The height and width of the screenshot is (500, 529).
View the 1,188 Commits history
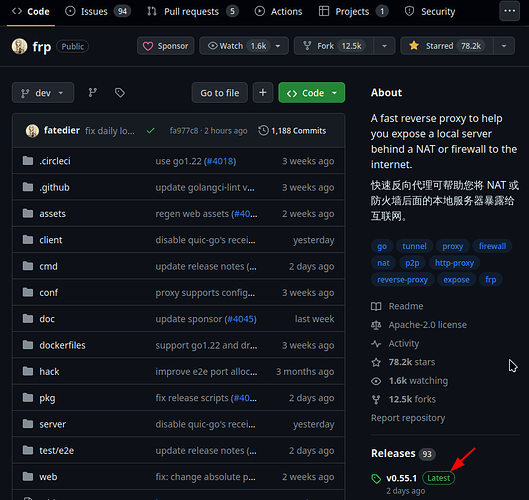(292, 131)
